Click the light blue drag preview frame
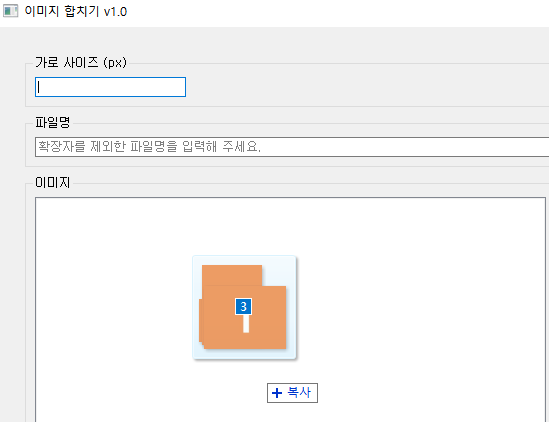The height and width of the screenshot is (422, 549). pos(244,307)
